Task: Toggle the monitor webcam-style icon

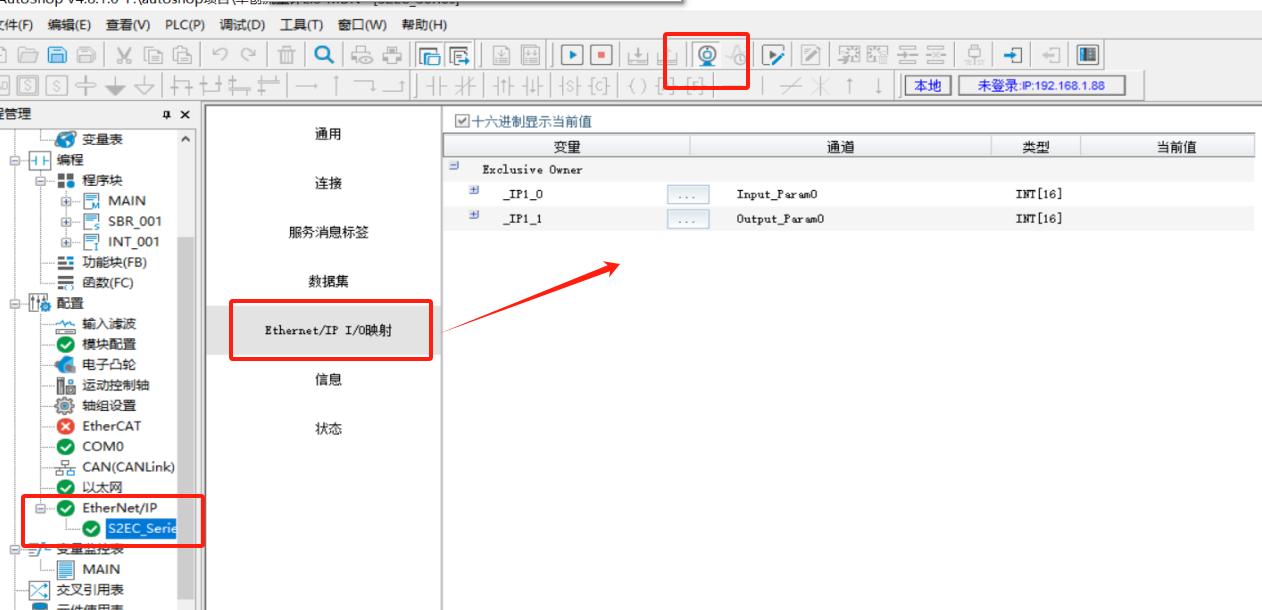Action: (x=706, y=53)
